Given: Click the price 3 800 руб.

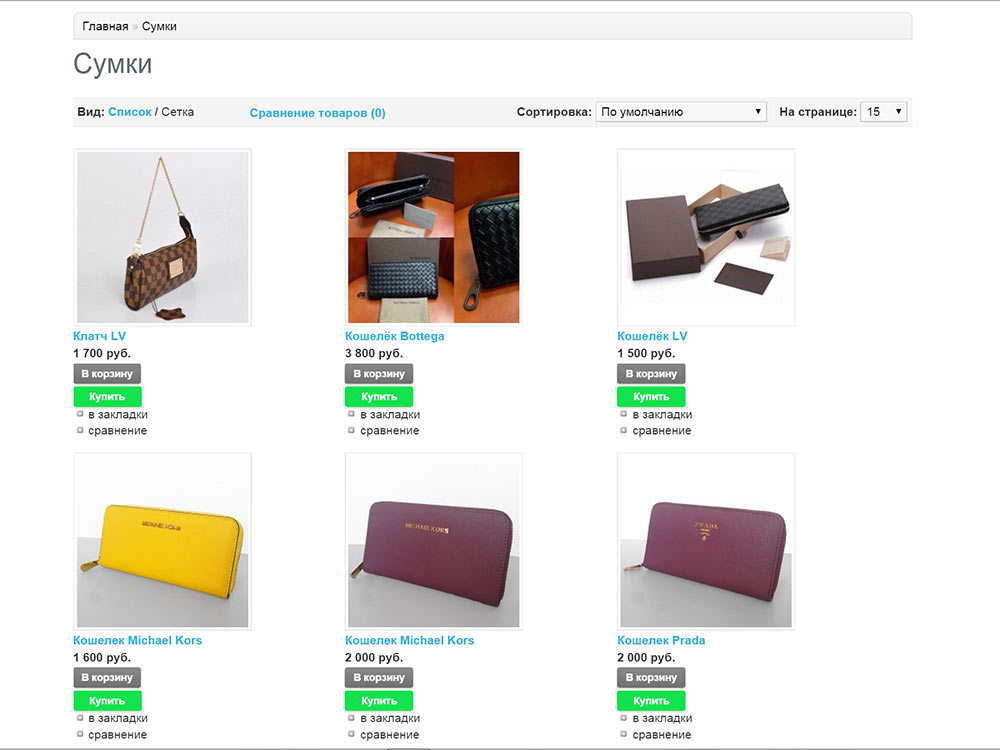Looking at the screenshot, I should (374, 353).
